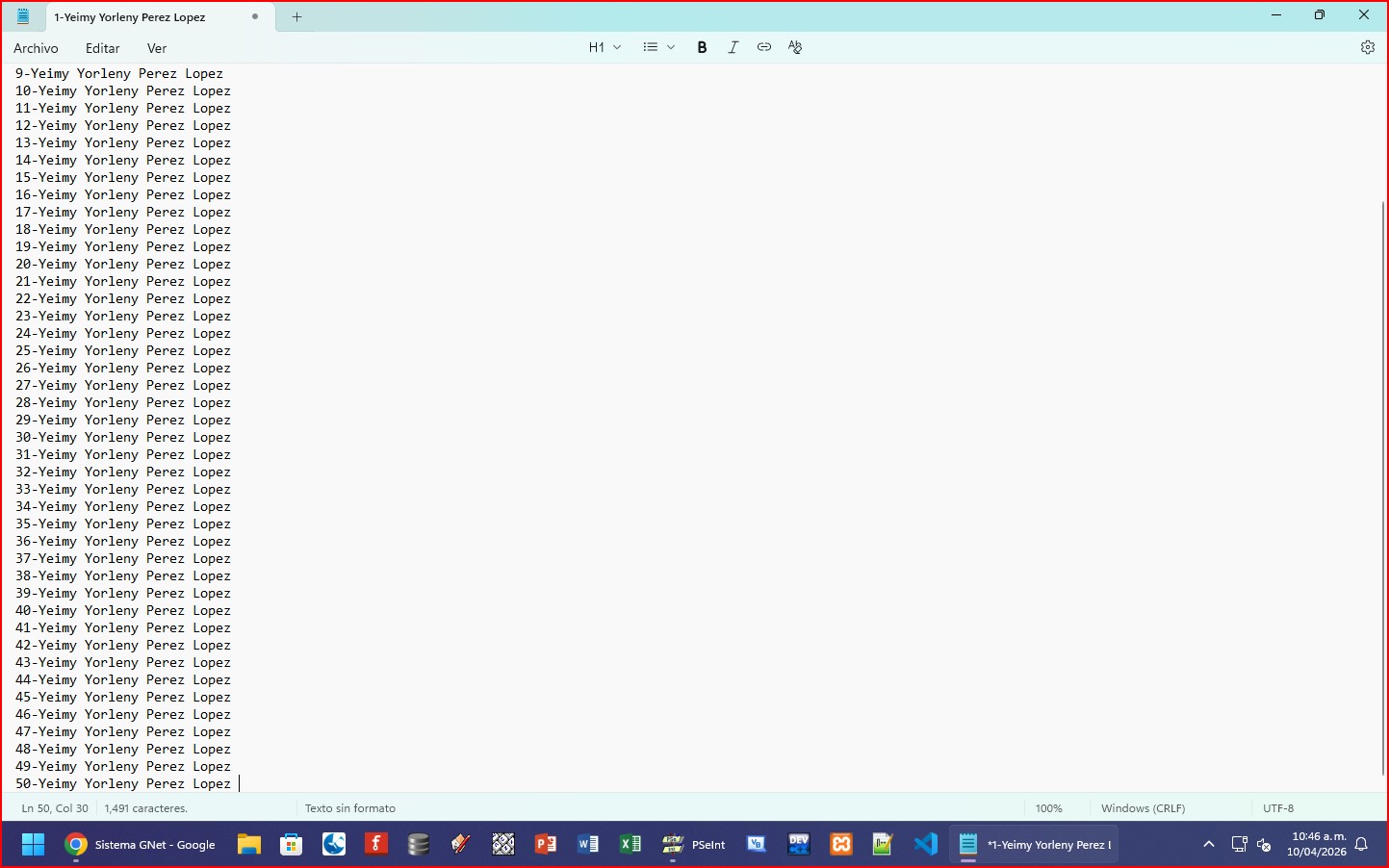Viewport: 1389px width, 868px height.
Task: Expand the H1 heading dropdown
Action: coord(604,47)
